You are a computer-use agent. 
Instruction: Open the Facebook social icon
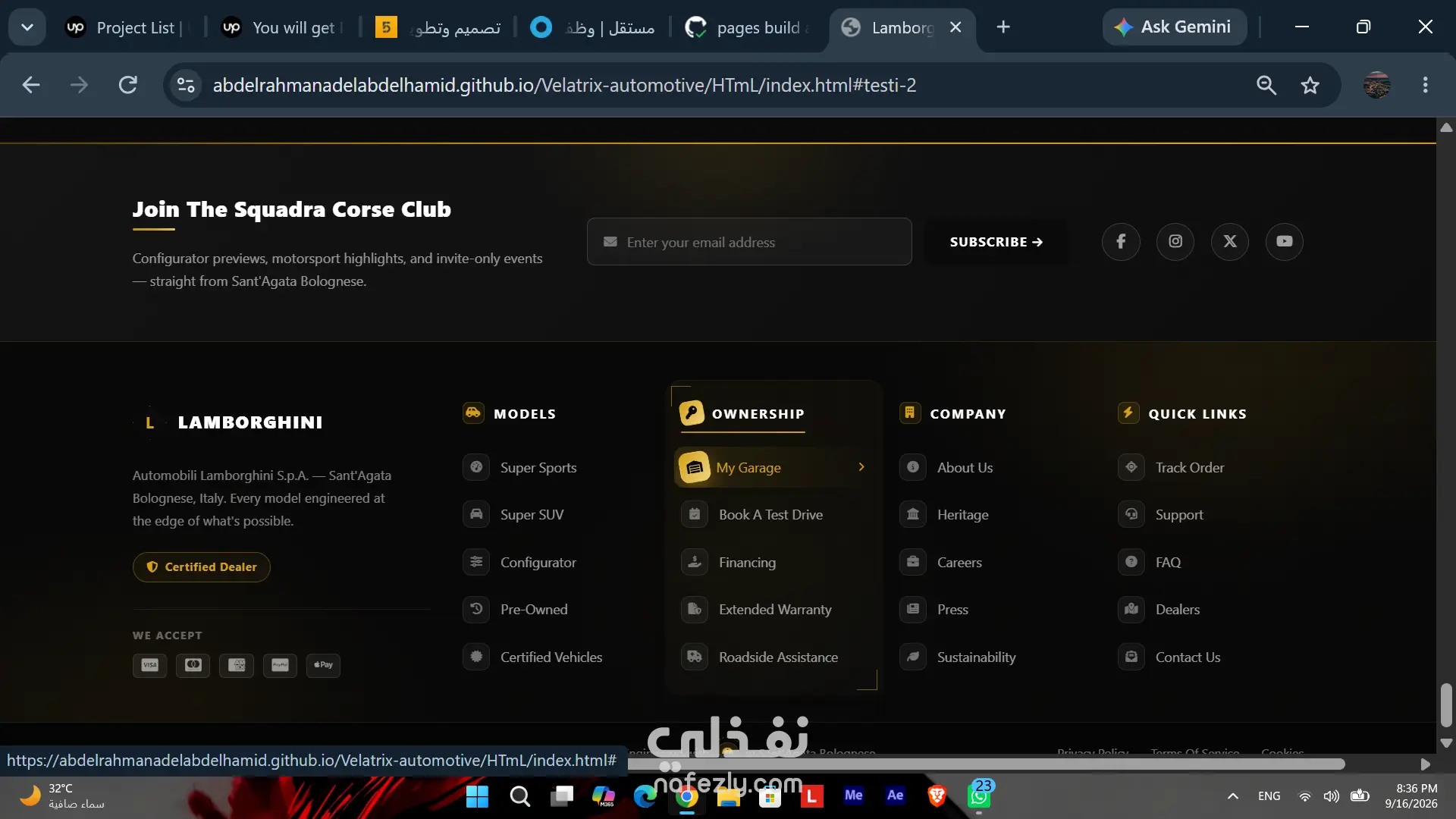click(x=1121, y=241)
